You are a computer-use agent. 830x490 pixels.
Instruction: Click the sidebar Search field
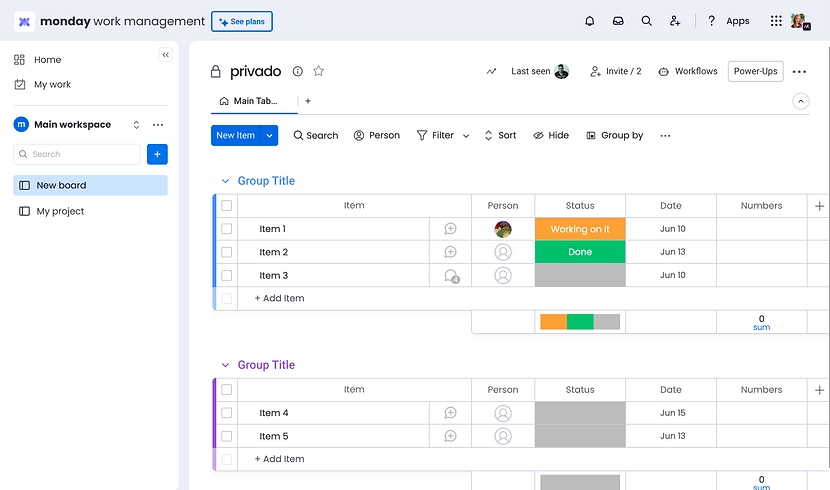[77, 154]
